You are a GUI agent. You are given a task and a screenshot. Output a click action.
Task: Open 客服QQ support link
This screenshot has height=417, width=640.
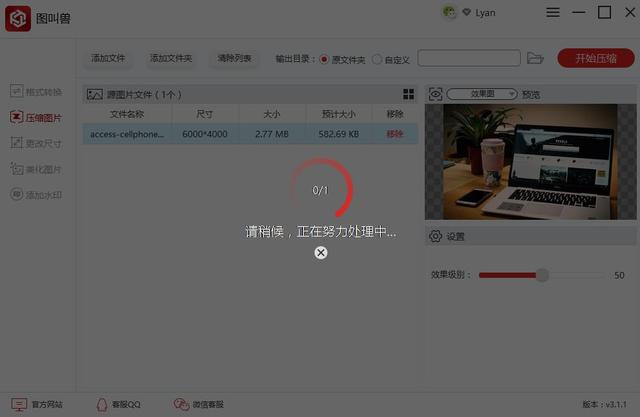(x=118, y=404)
